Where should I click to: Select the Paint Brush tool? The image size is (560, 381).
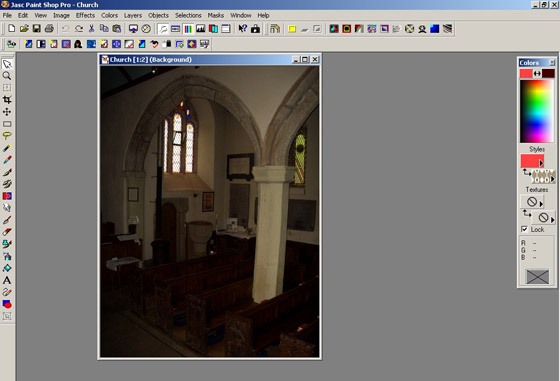[7, 172]
